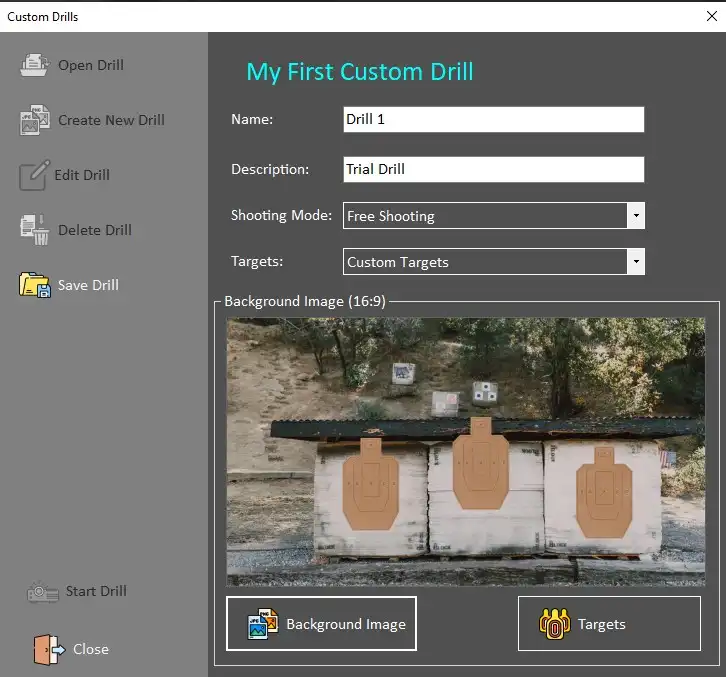Image resolution: width=726 pixels, height=677 pixels.
Task: Click the Open Drill printer icon
Action: tap(35, 65)
